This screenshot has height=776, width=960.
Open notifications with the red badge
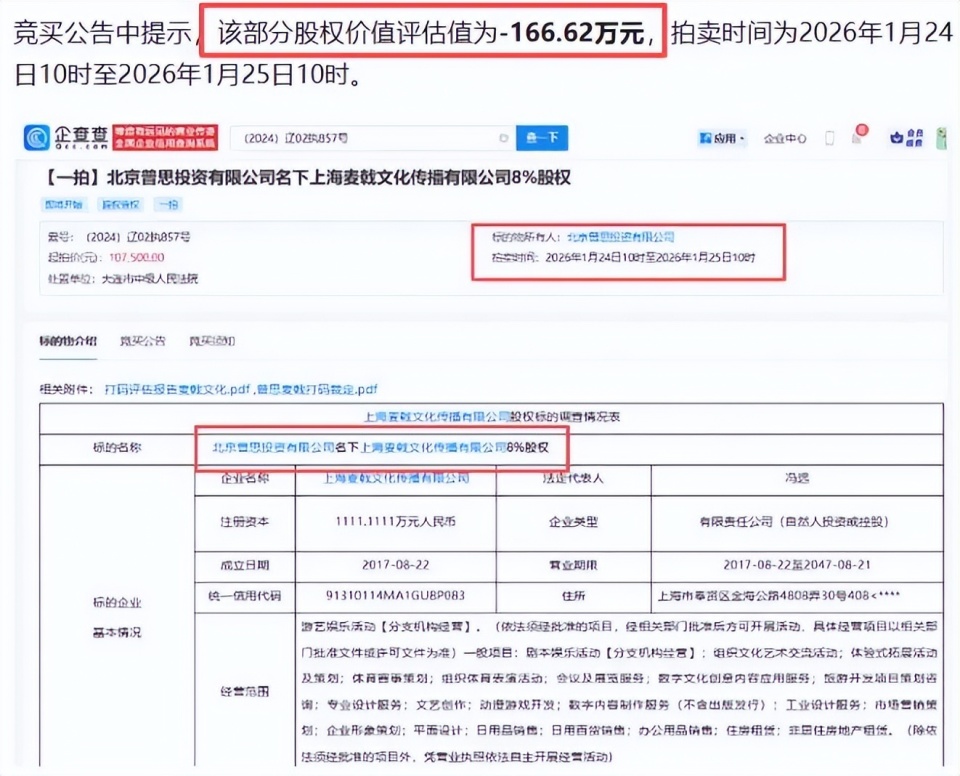[x=860, y=134]
